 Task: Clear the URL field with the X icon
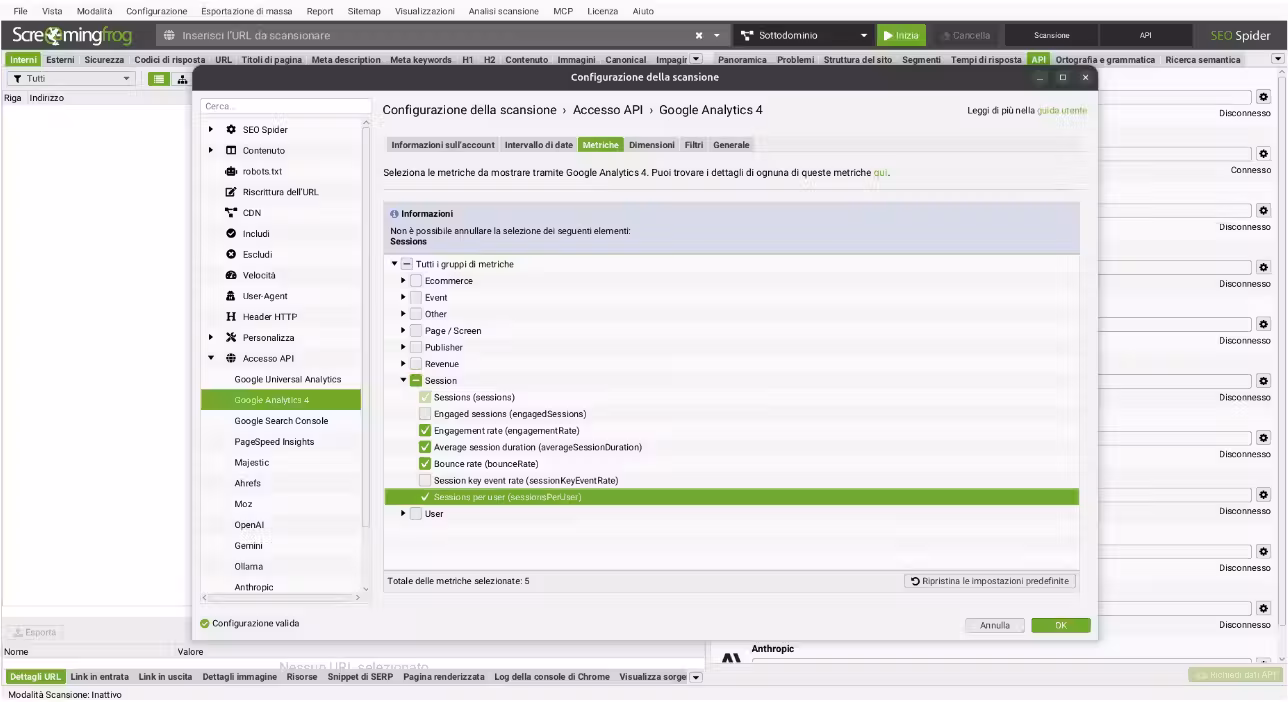(x=700, y=35)
